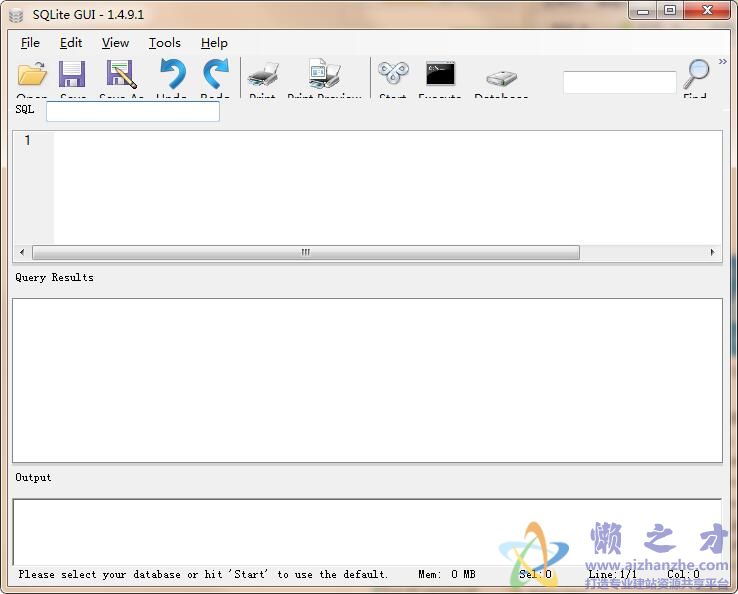Maximize the SQLite GUI window
This screenshot has height=594, width=738.
coord(670,10)
